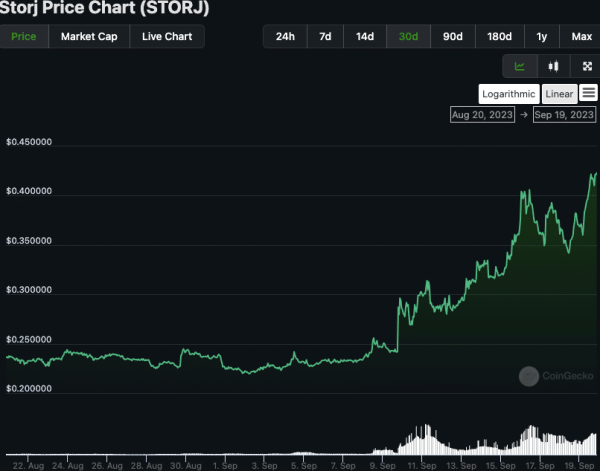Show the 180d price range
The height and width of the screenshot is (471, 600).
pyautogui.click(x=498, y=37)
